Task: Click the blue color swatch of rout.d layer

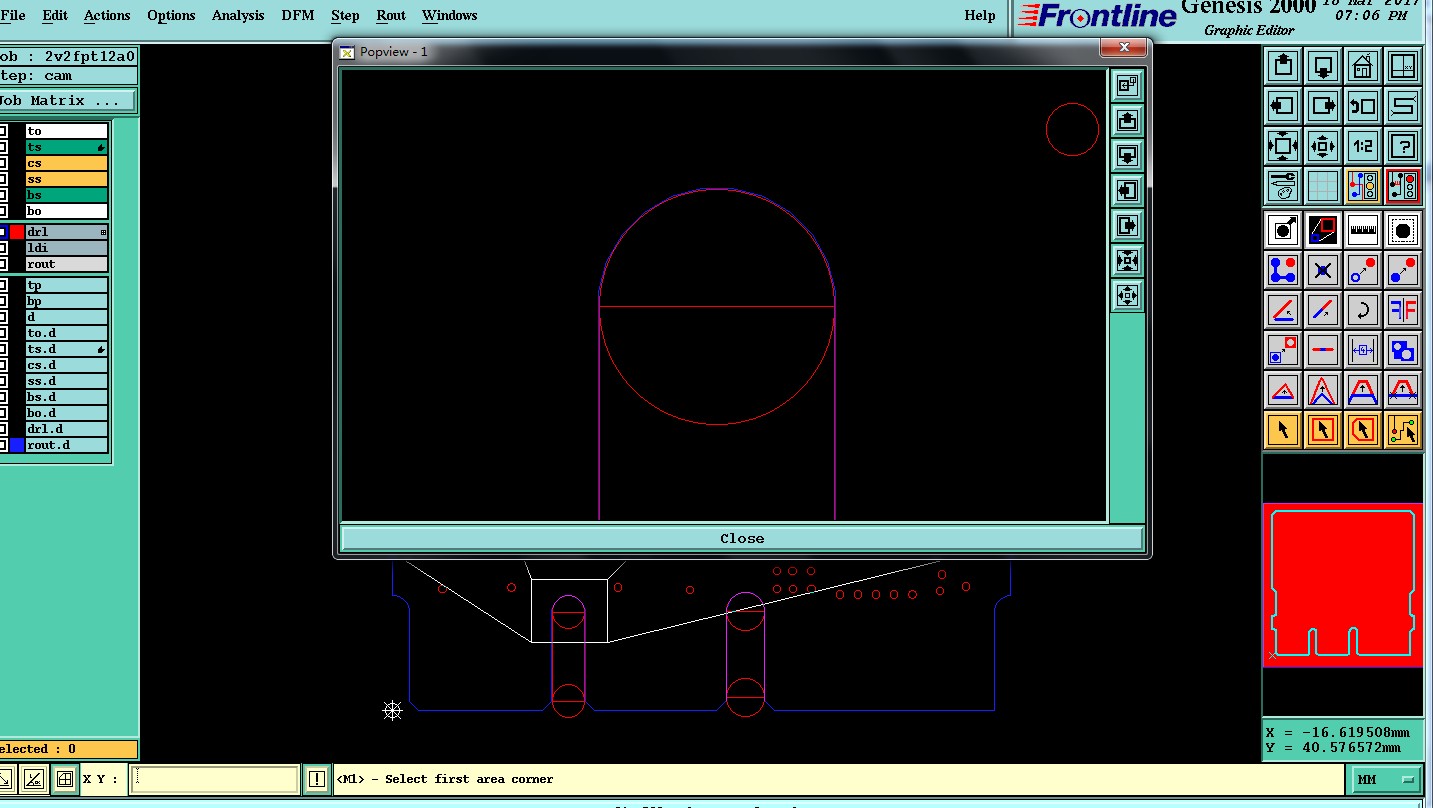Action: point(17,445)
